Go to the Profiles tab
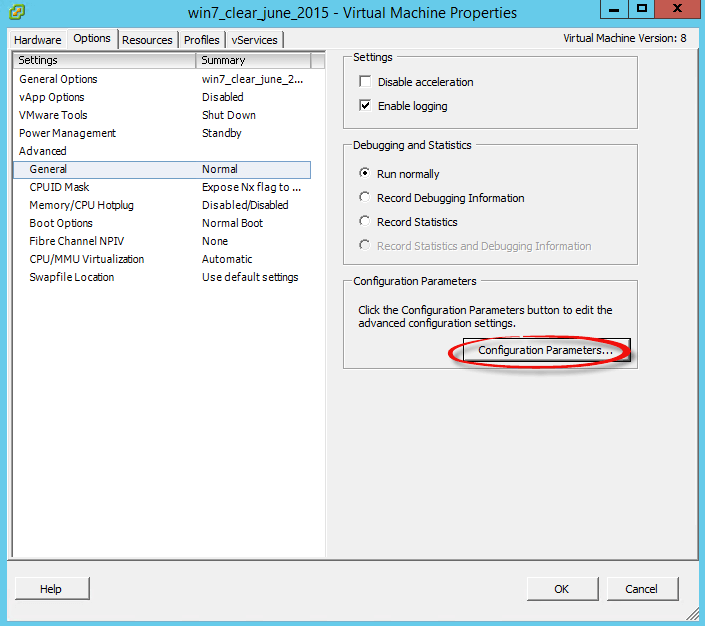The height and width of the screenshot is (626, 705). [202, 40]
